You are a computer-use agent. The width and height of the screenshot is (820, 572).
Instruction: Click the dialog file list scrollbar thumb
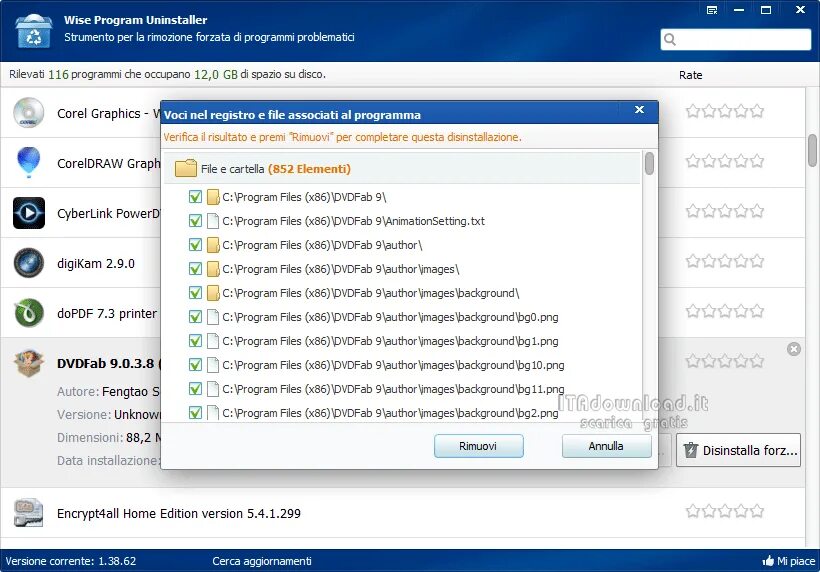click(649, 164)
